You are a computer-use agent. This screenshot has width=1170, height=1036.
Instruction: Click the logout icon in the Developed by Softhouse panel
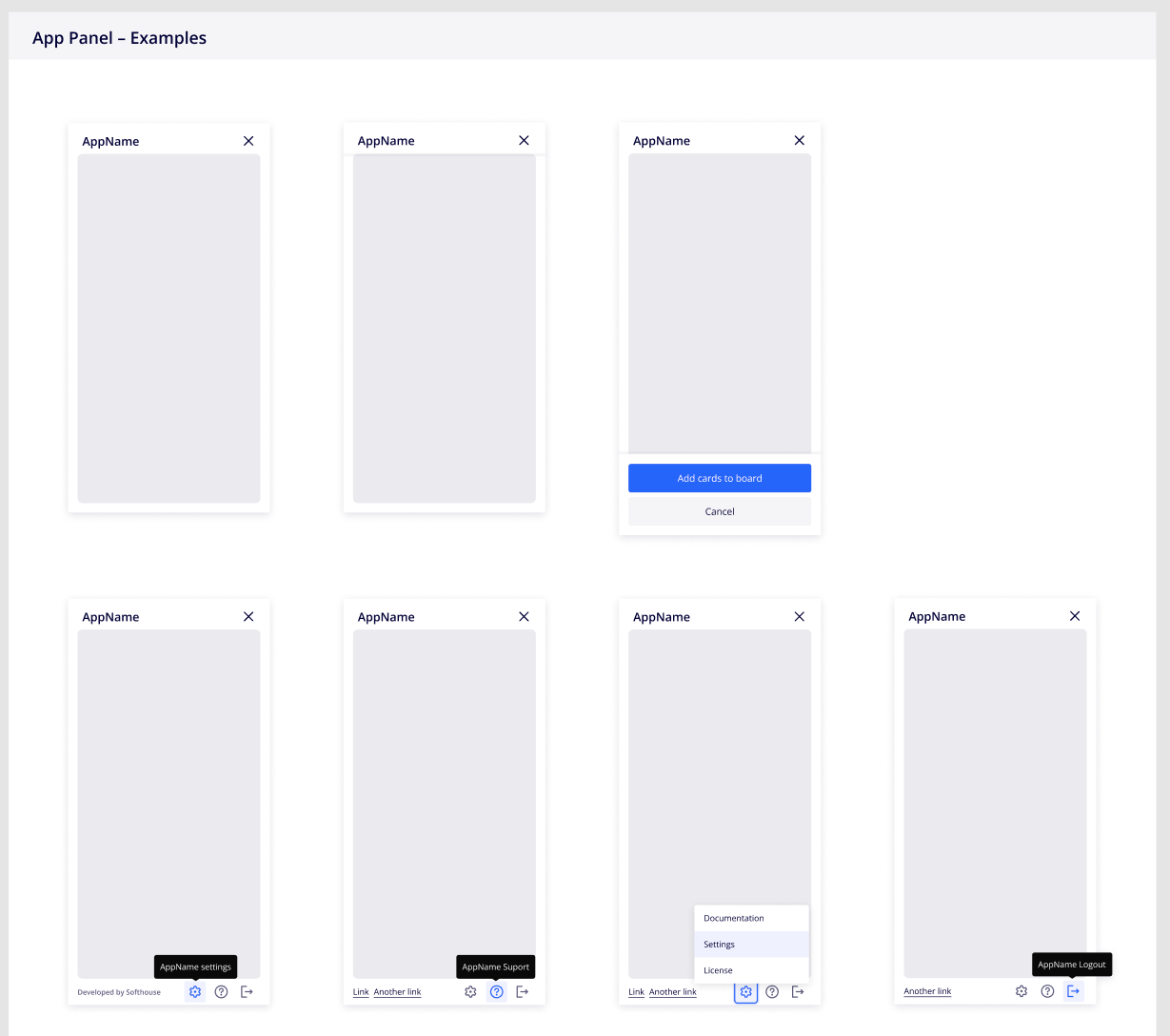pos(247,992)
